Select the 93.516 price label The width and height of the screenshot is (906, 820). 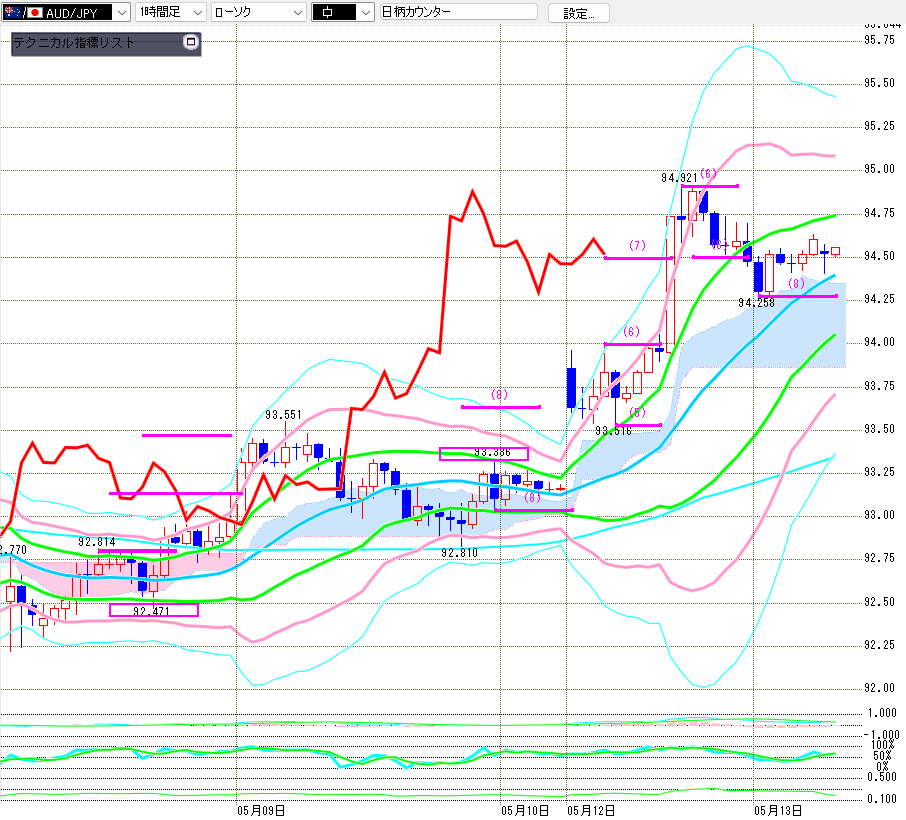(613, 431)
